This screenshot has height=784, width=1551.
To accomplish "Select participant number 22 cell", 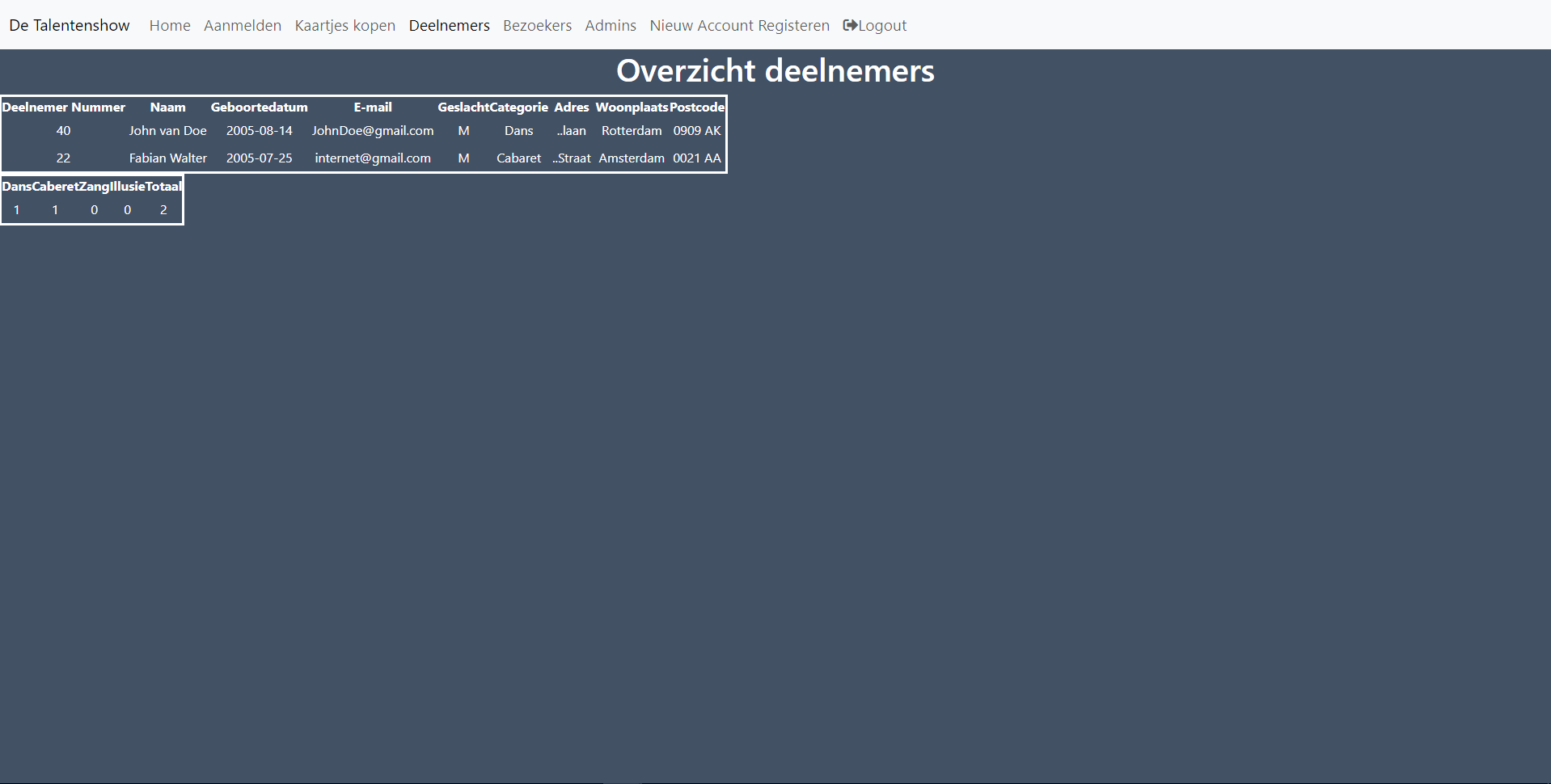I will click(x=64, y=158).
